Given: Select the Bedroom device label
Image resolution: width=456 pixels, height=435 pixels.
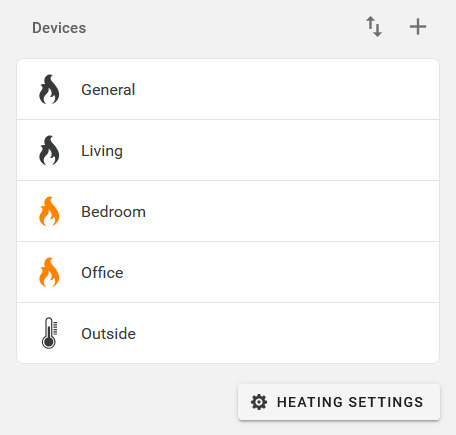Looking at the screenshot, I should (x=114, y=212).
